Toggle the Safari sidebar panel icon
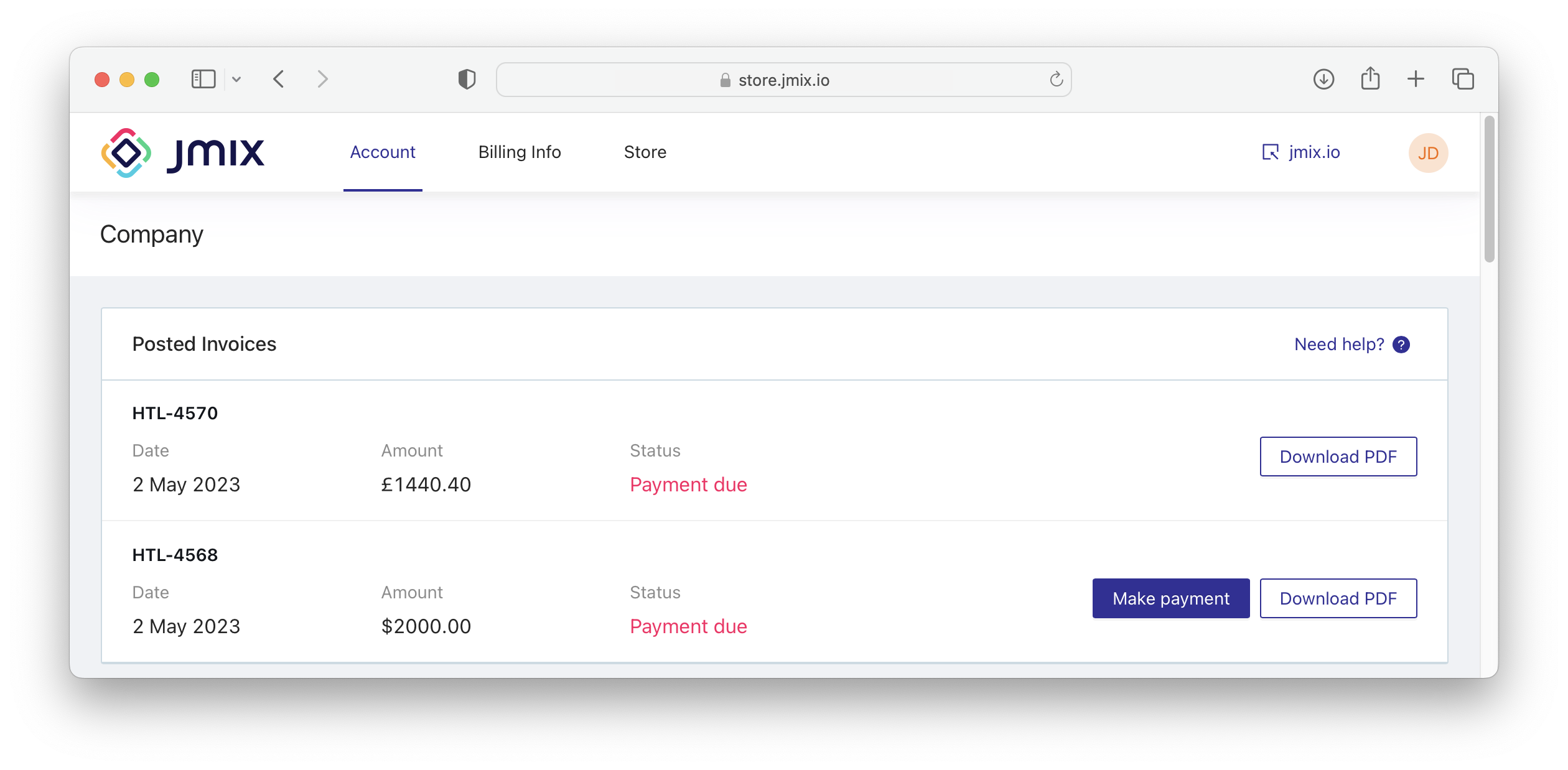This screenshot has height=770, width=1568. pyautogui.click(x=203, y=80)
